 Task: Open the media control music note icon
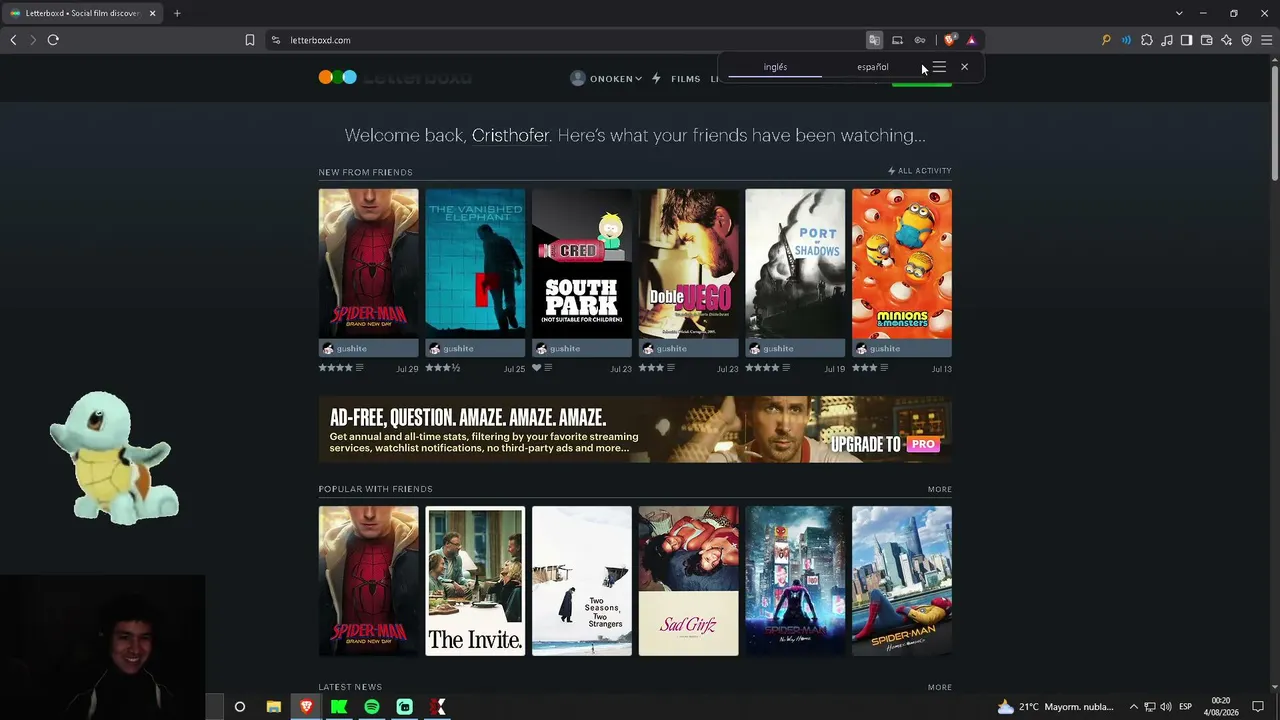coord(1167,40)
